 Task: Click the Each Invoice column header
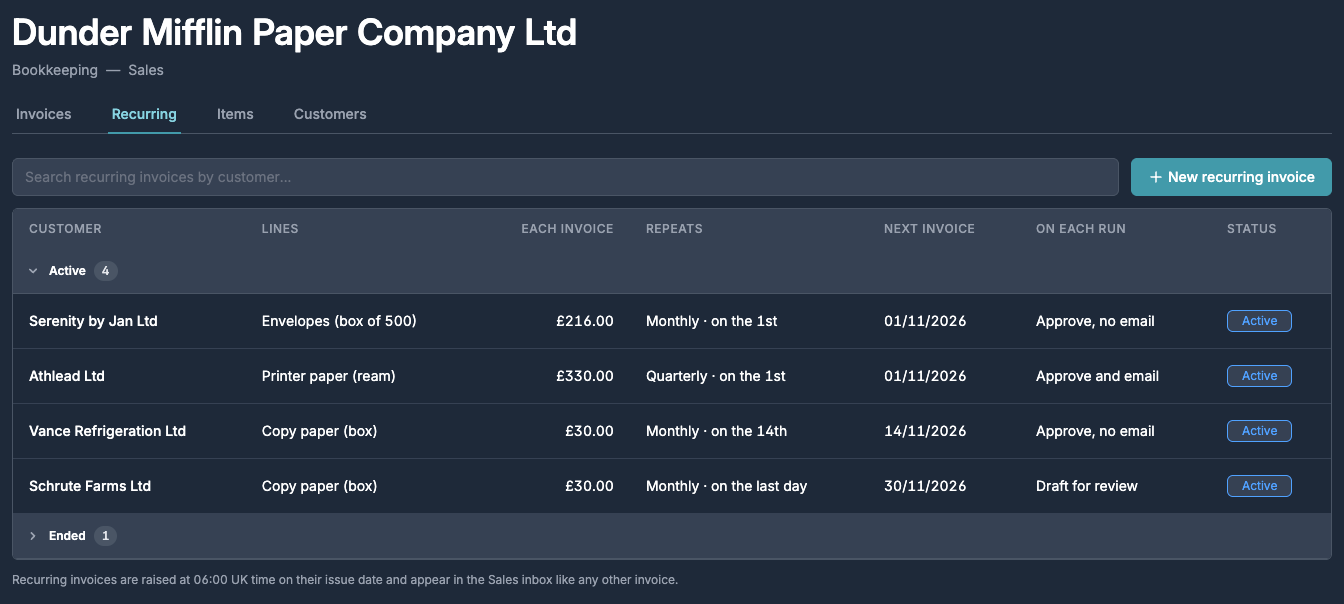click(567, 229)
